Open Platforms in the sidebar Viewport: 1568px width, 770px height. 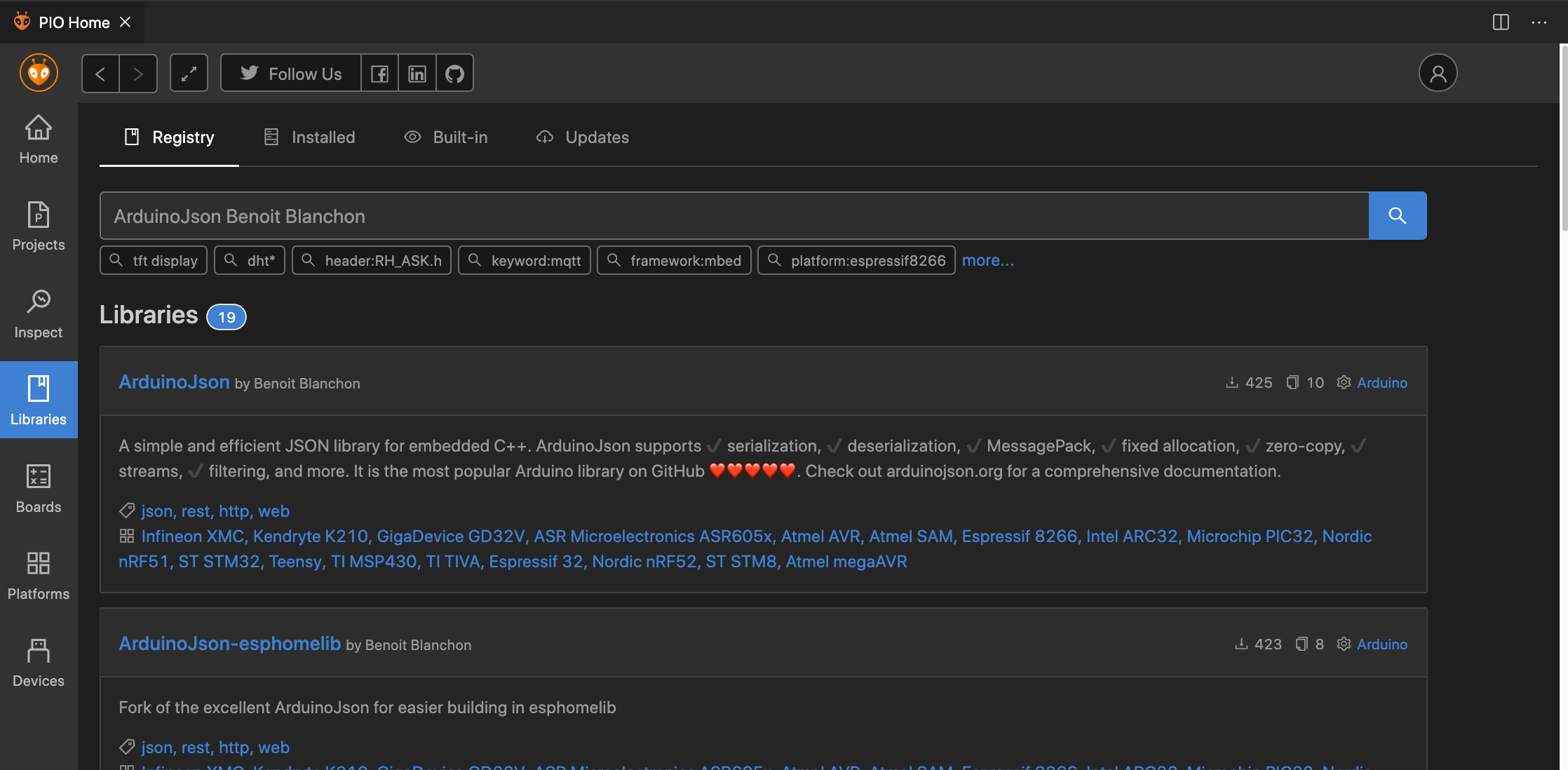pyautogui.click(x=39, y=576)
